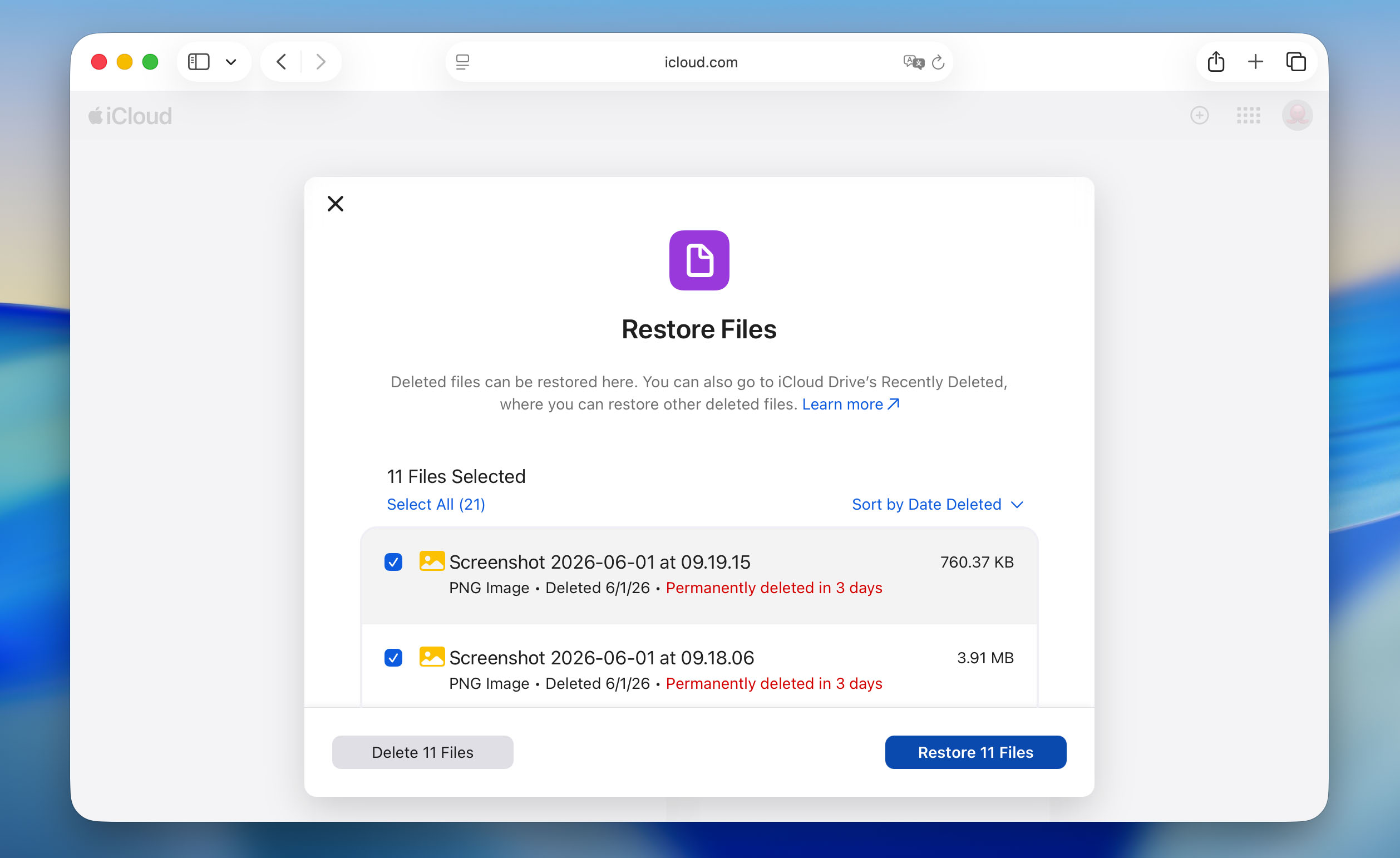Close the Restore Files dialog
Image resolution: width=1400 pixels, height=858 pixels.
(x=336, y=204)
